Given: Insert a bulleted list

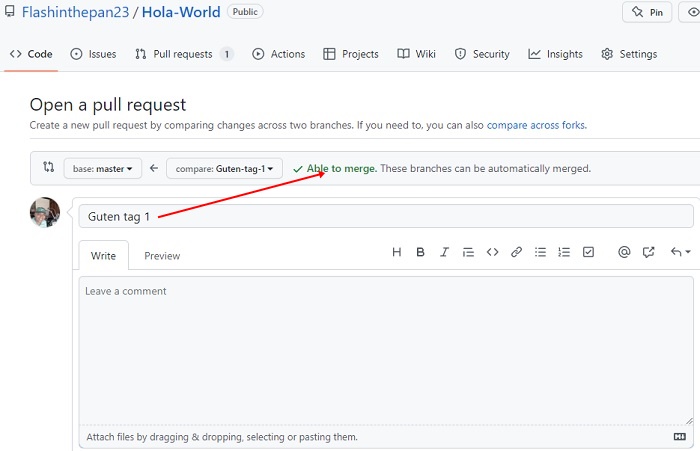Looking at the screenshot, I should (x=540, y=252).
